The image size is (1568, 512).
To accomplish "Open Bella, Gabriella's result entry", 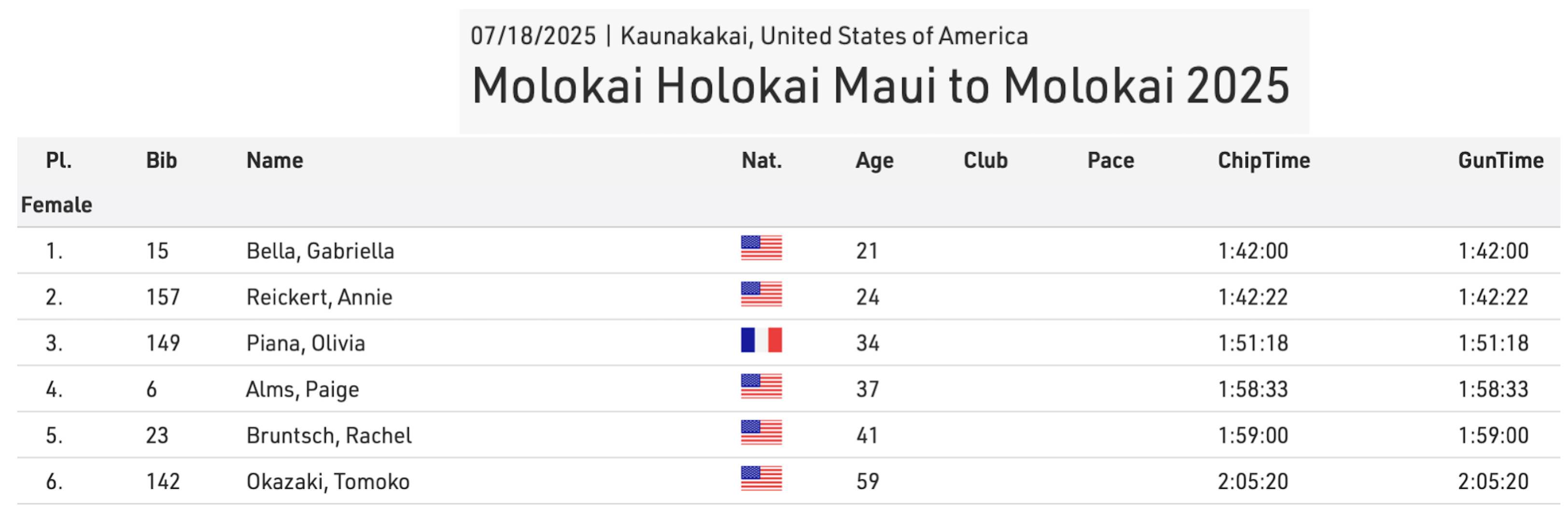I will [320, 251].
